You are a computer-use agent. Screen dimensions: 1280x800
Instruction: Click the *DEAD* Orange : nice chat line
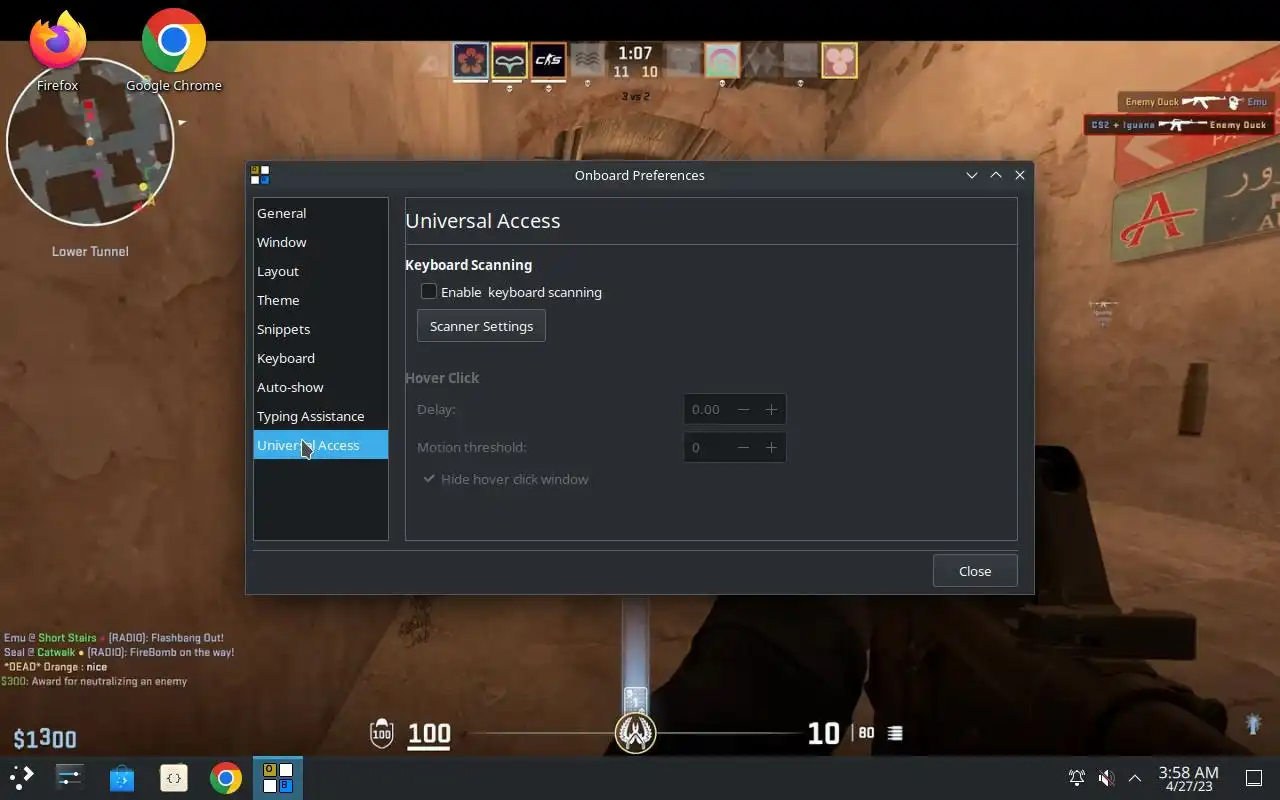coord(55,667)
